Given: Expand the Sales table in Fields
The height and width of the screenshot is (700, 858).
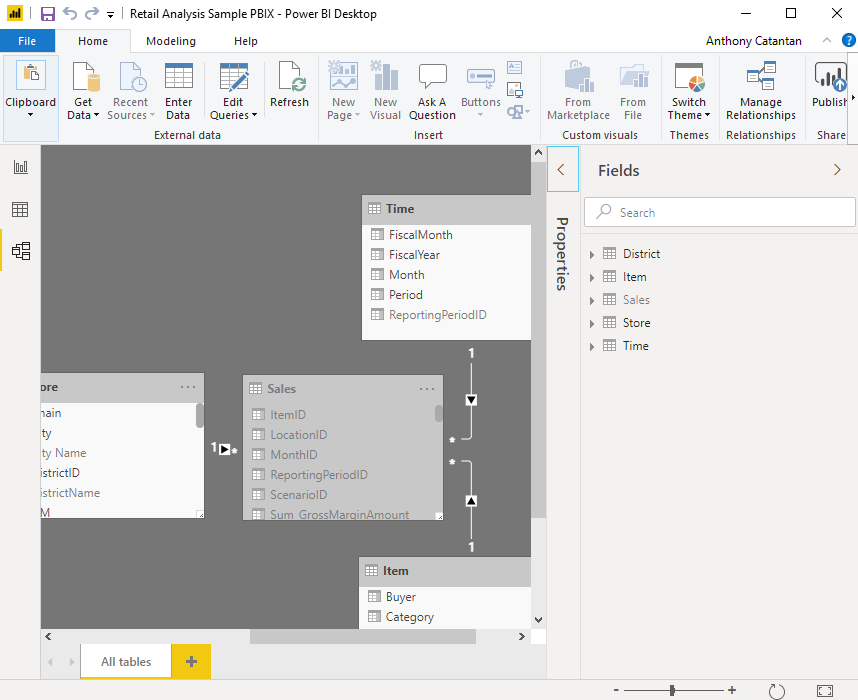Looking at the screenshot, I should coord(592,300).
